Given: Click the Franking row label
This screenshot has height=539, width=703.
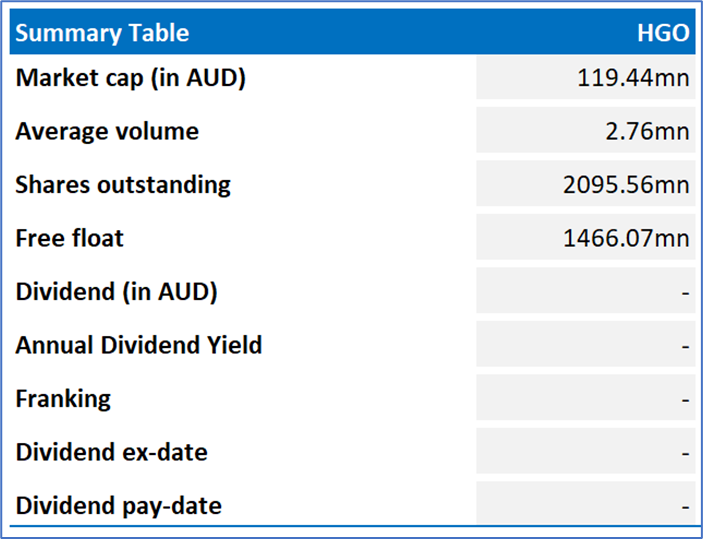Looking at the screenshot, I should 63,399.
